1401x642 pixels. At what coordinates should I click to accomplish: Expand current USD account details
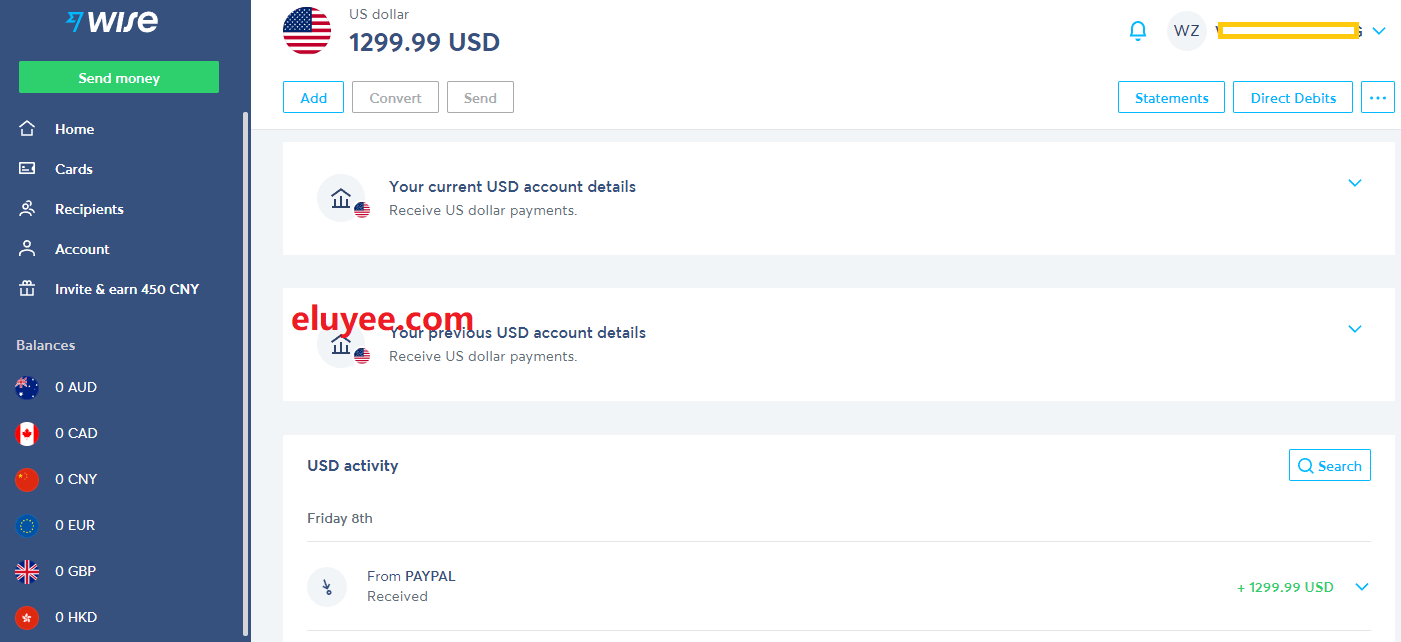click(1355, 183)
